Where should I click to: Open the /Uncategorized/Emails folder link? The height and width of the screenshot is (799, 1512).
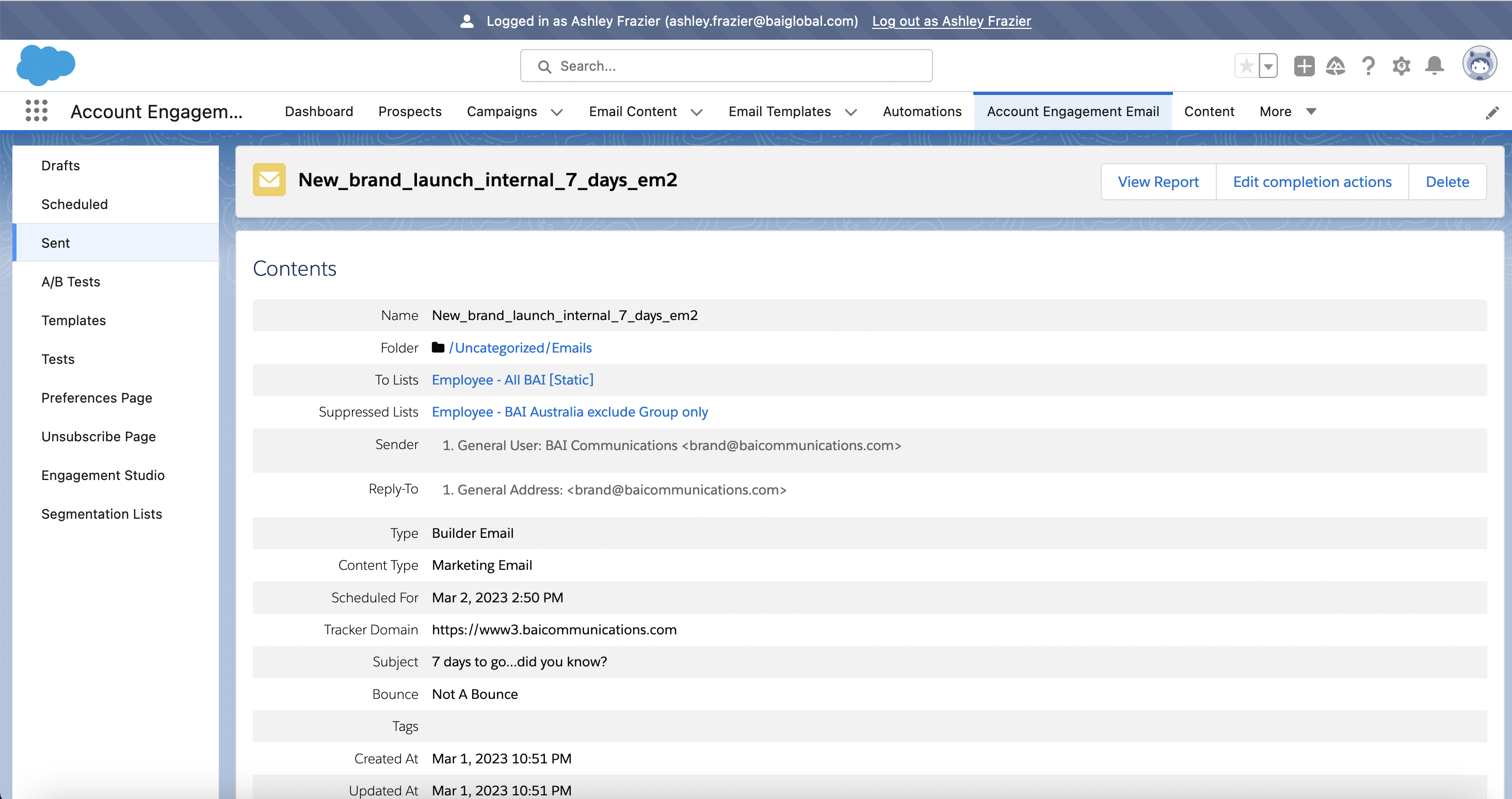pyautogui.click(x=520, y=347)
